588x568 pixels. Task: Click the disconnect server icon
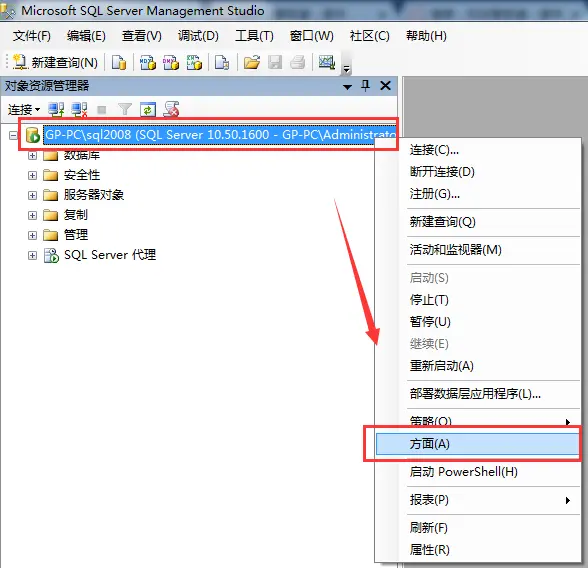pyautogui.click(x=79, y=109)
